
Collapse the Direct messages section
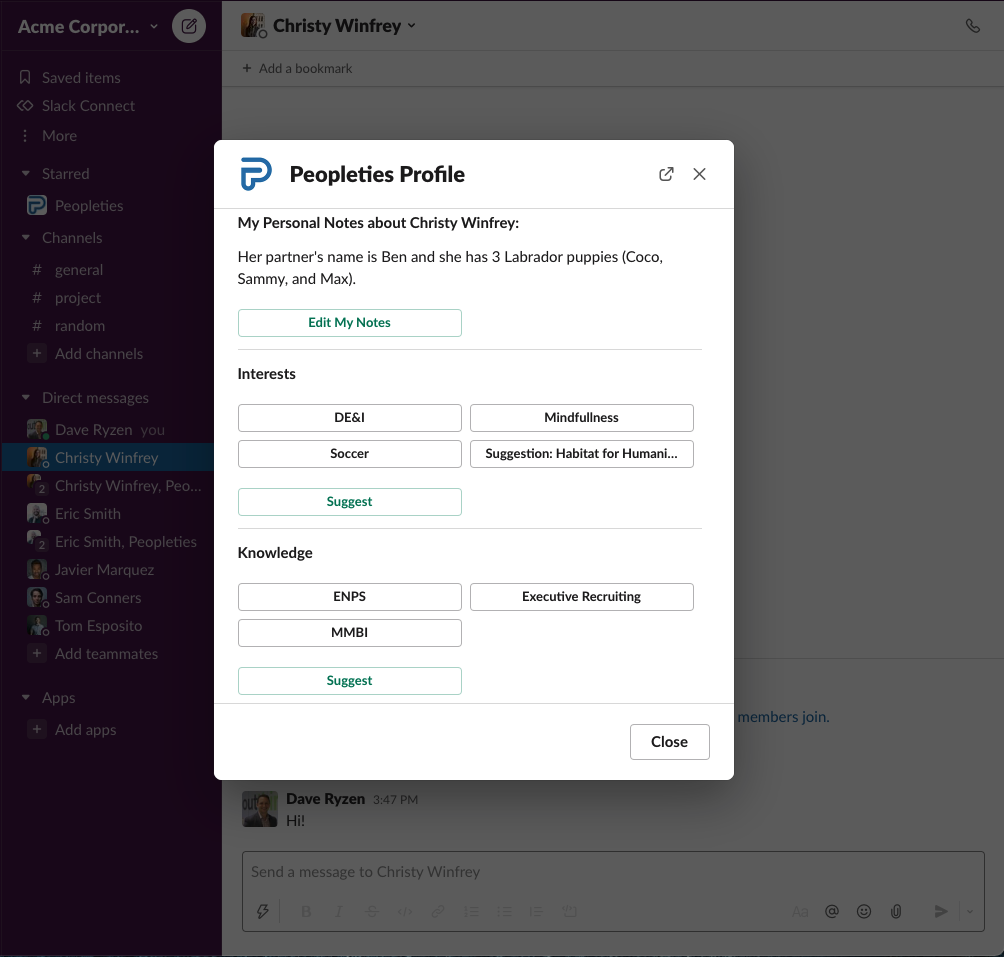click(x=26, y=398)
